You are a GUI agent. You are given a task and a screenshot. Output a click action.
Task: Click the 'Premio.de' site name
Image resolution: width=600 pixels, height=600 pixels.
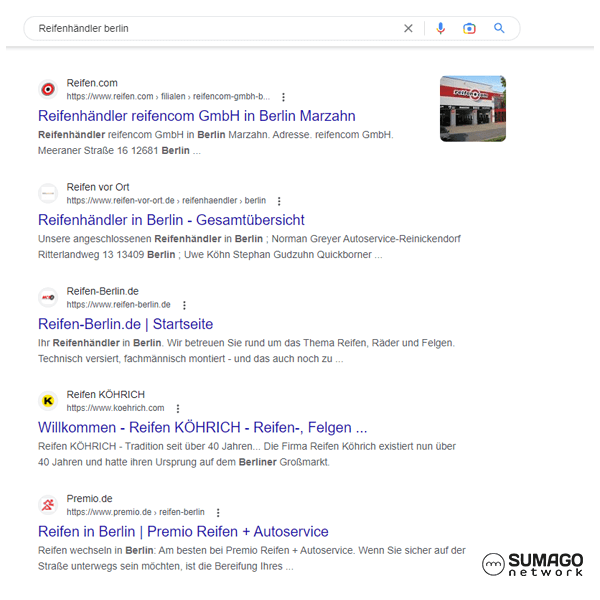tap(89, 499)
